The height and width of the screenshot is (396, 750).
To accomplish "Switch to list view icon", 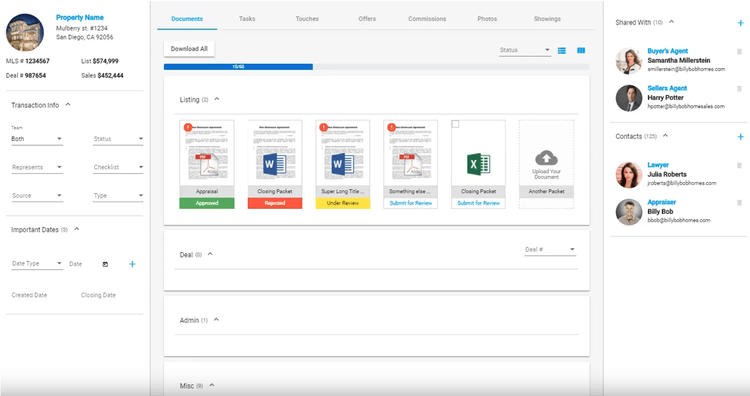I will [x=562, y=50].
